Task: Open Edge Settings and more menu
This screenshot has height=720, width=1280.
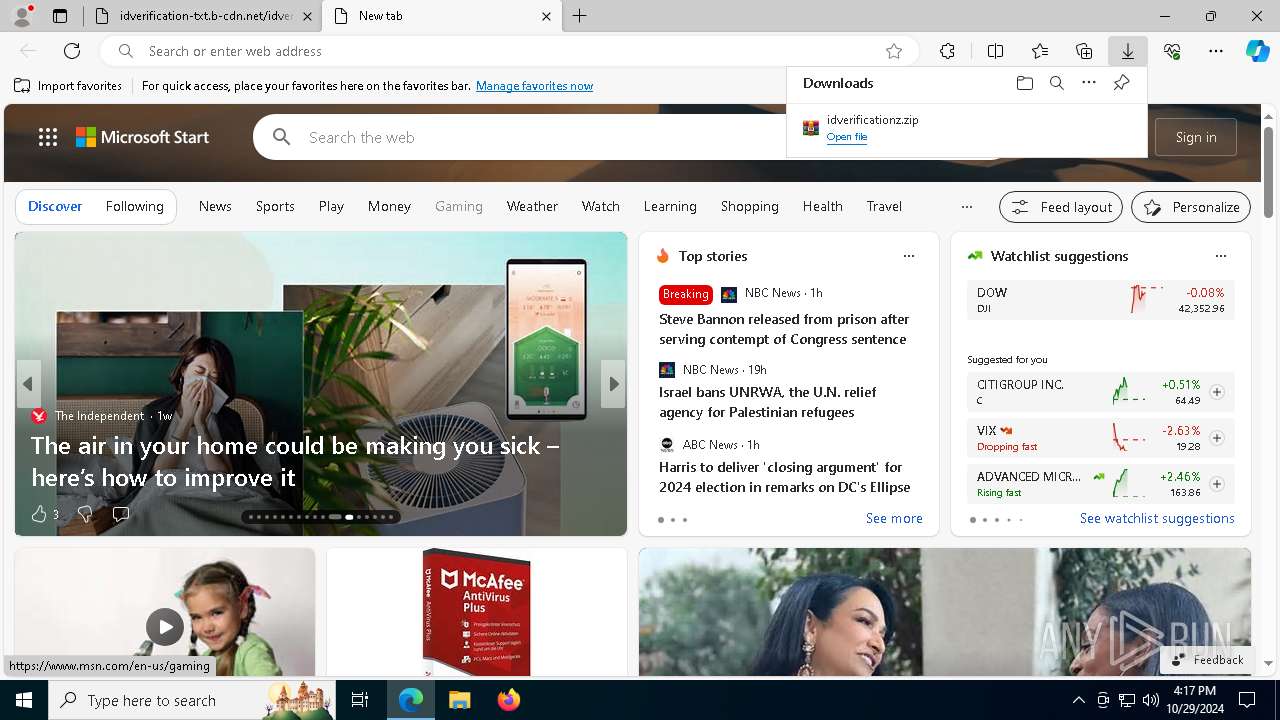Action: pyautogui.click(x=1216, y=51)
